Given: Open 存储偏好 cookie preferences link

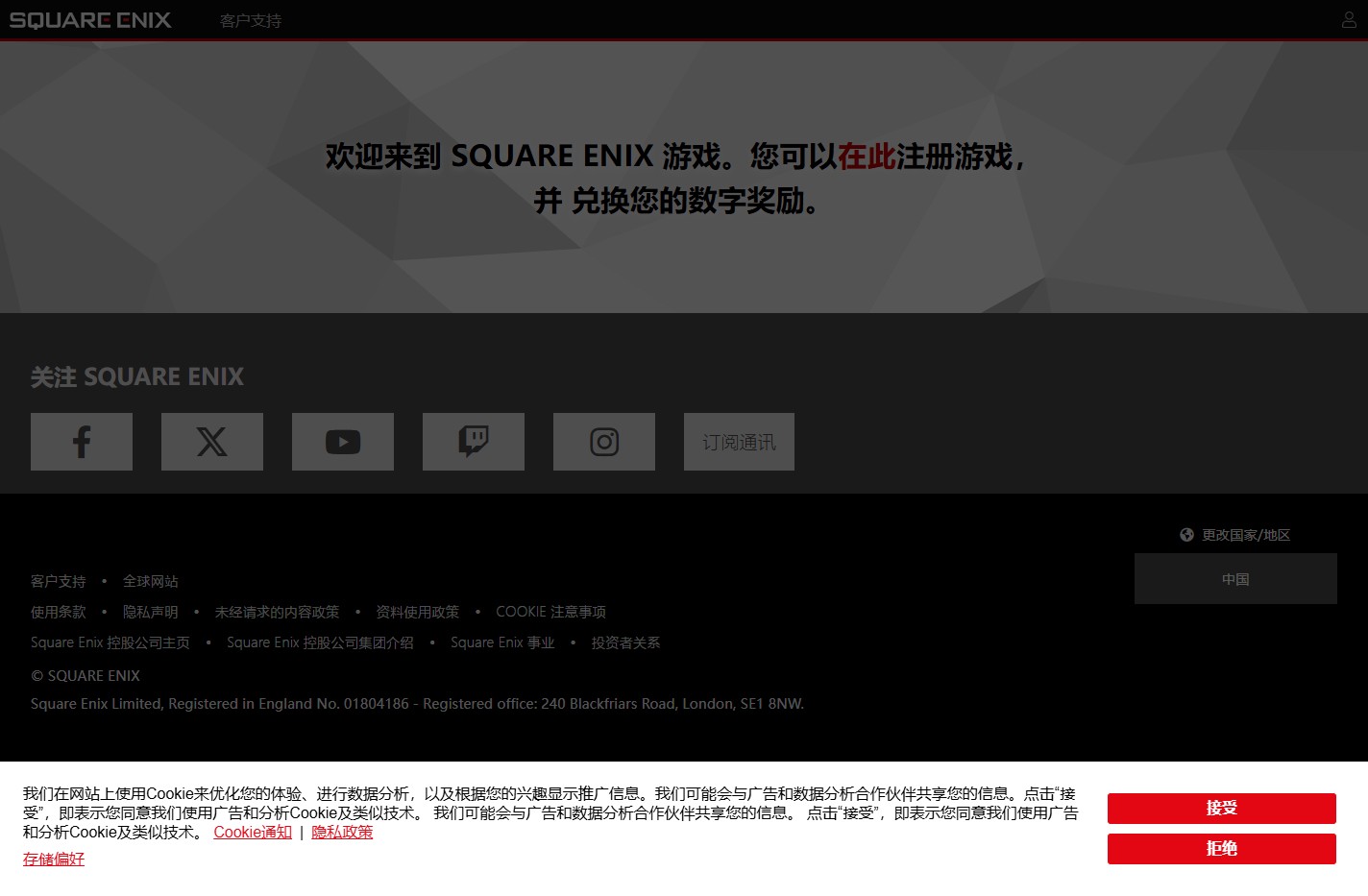Looking at the screenshot, I should pos(54,859).
